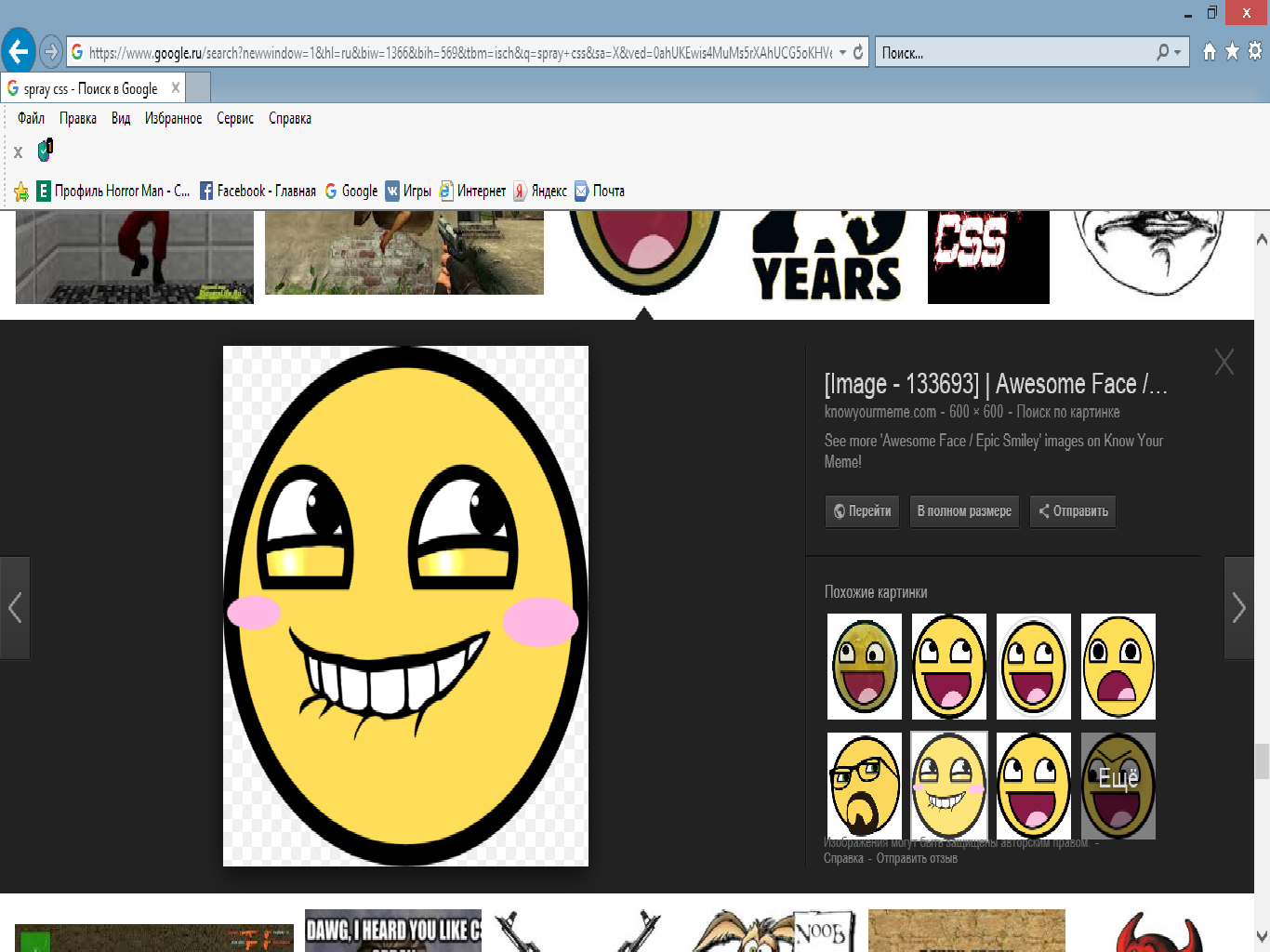
Task: Click the search magnifier icon
Action: [1162, 53]
